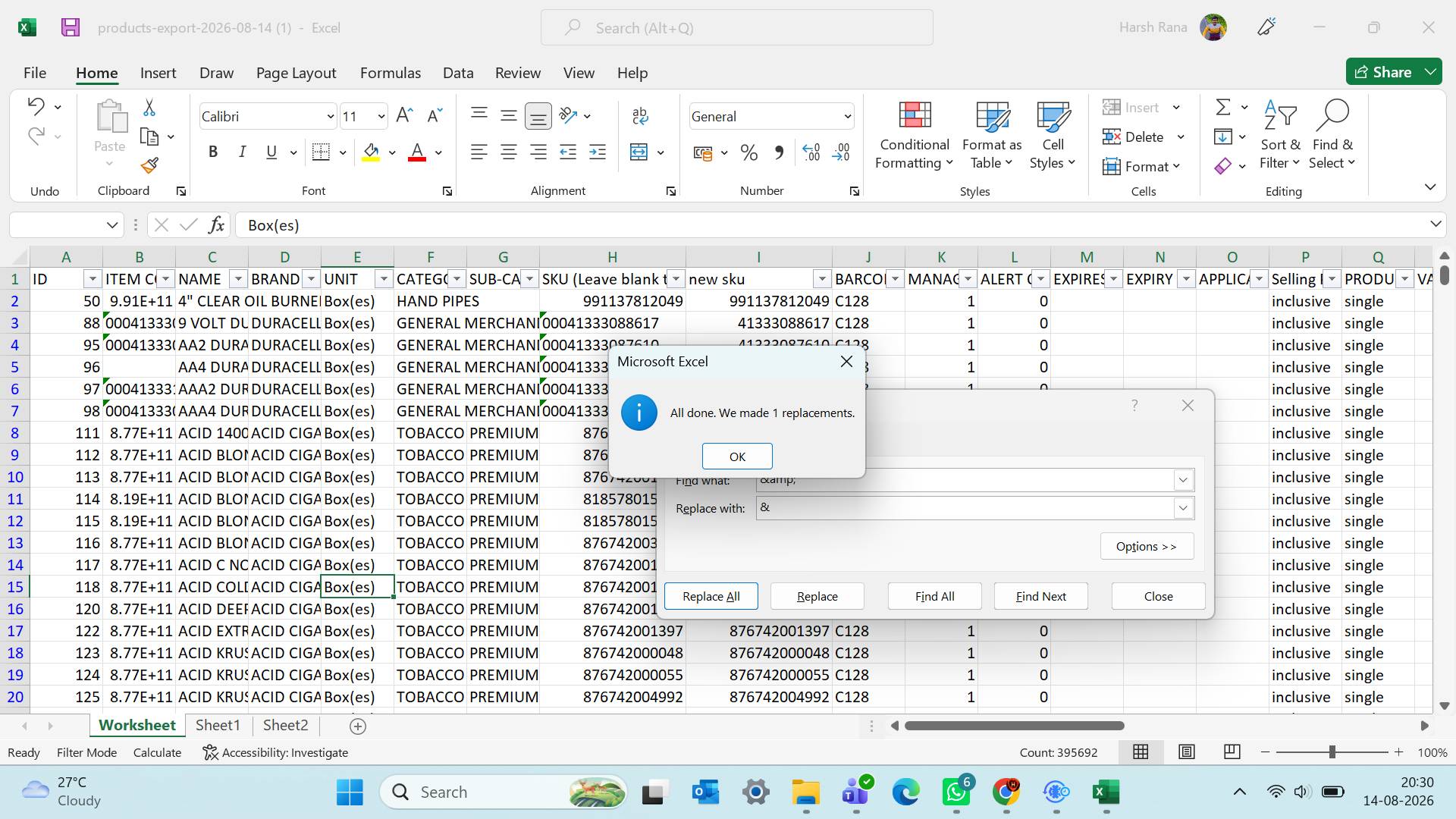Toggle Italic formatting
This screenshot has width=1456, height=819.
[242, 152]
